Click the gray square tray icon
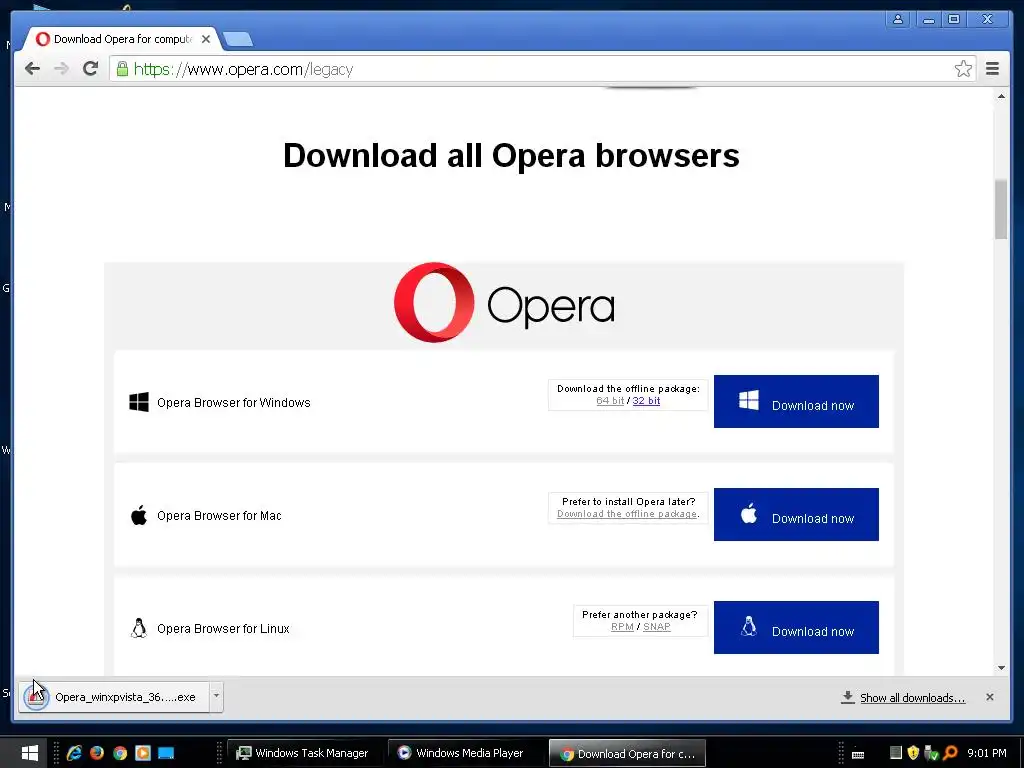Image resolution: width=1024 pixels, height=768 pixels. [x=895, y=752]
